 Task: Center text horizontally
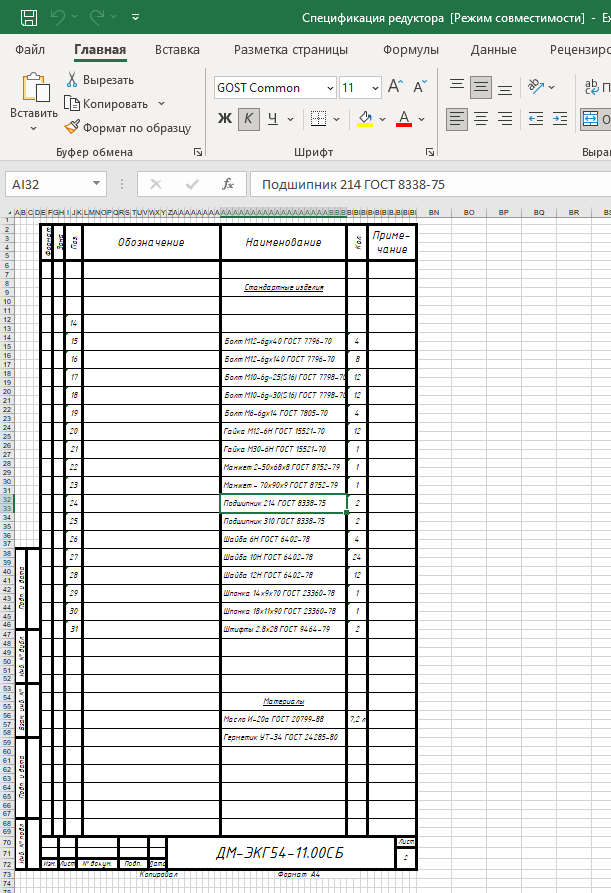pyautogui.click(x=481, y=119)
